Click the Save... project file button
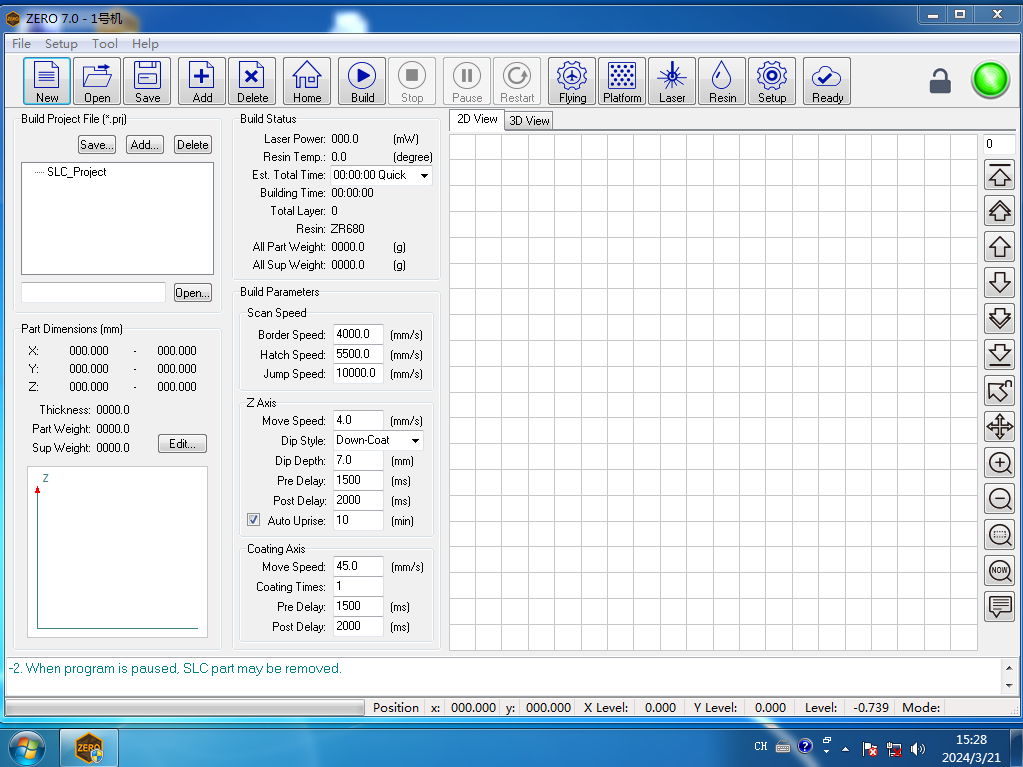 point(97,145)
